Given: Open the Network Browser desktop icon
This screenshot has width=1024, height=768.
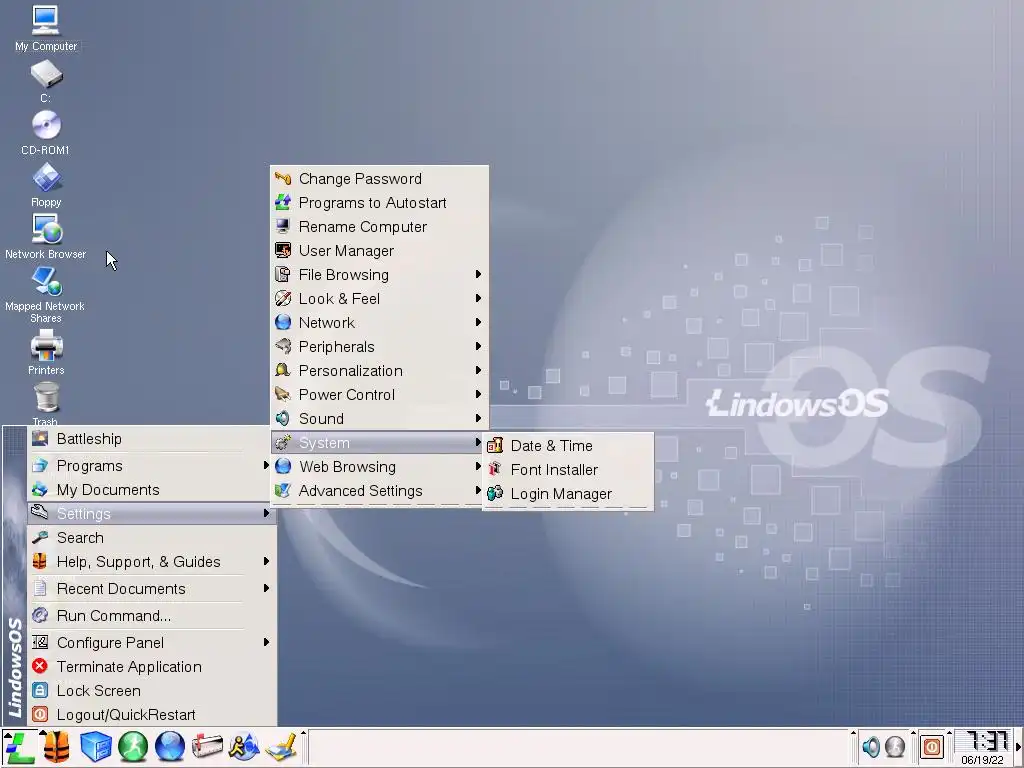Looking at the screenshot, I should coord(46,236).
